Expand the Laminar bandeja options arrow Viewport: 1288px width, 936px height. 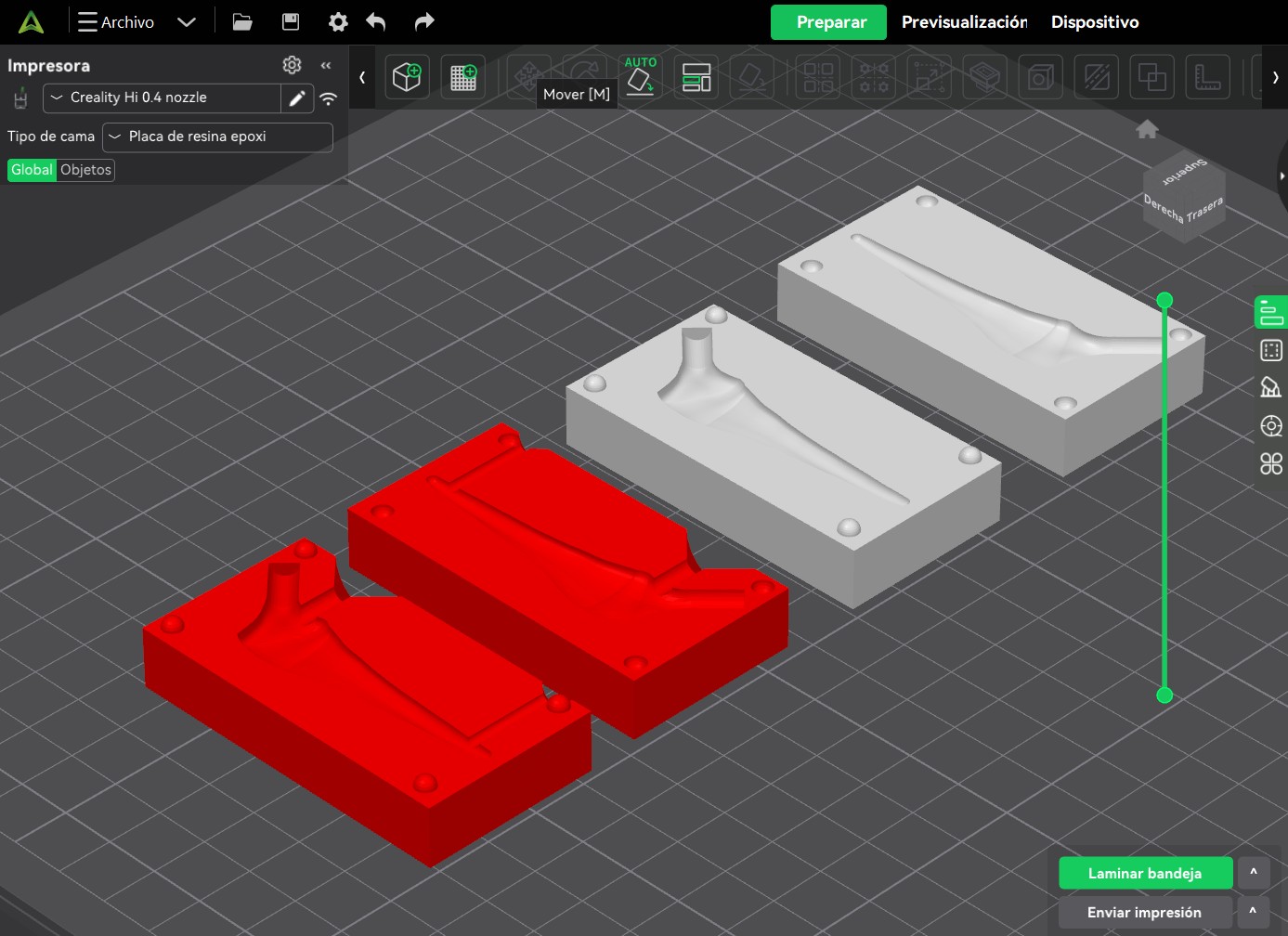pos(1253,873)
